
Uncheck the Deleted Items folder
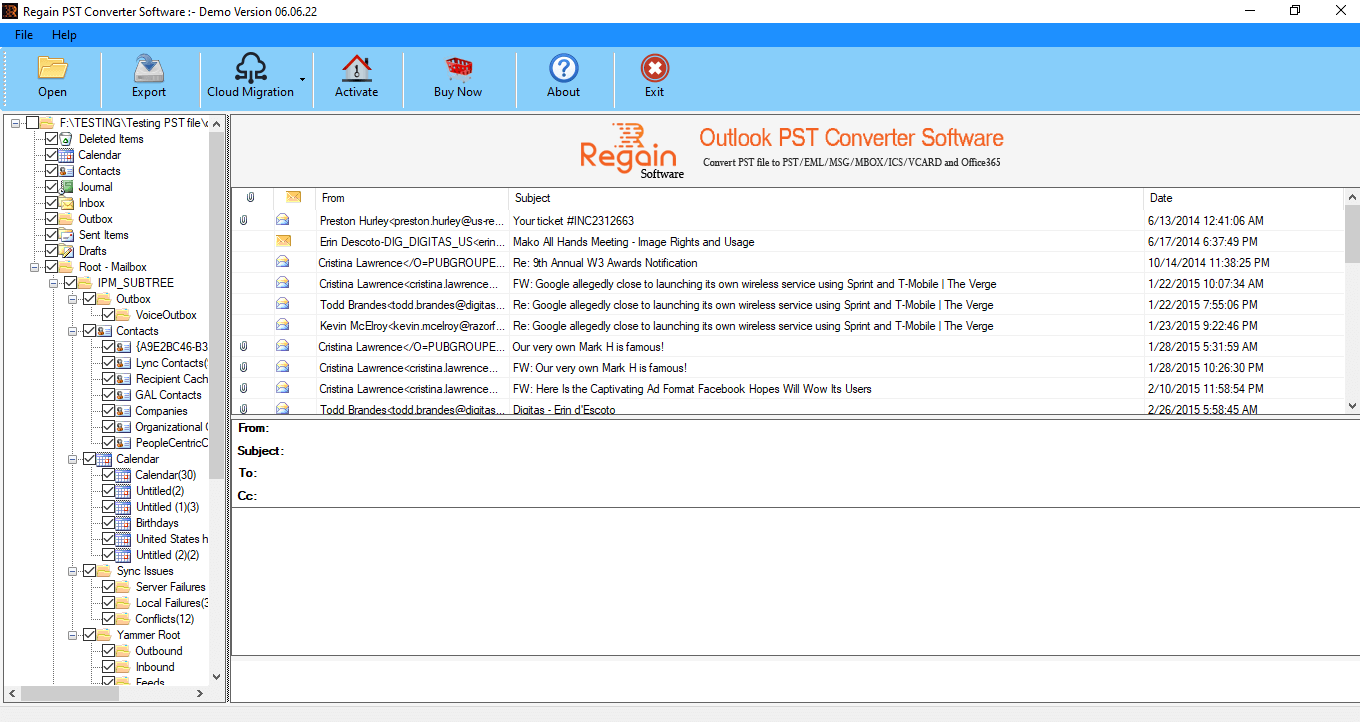53,138
